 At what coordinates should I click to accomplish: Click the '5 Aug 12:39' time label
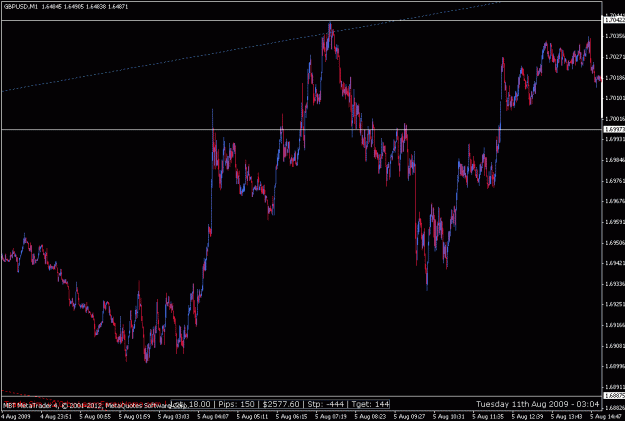(527, 417)
